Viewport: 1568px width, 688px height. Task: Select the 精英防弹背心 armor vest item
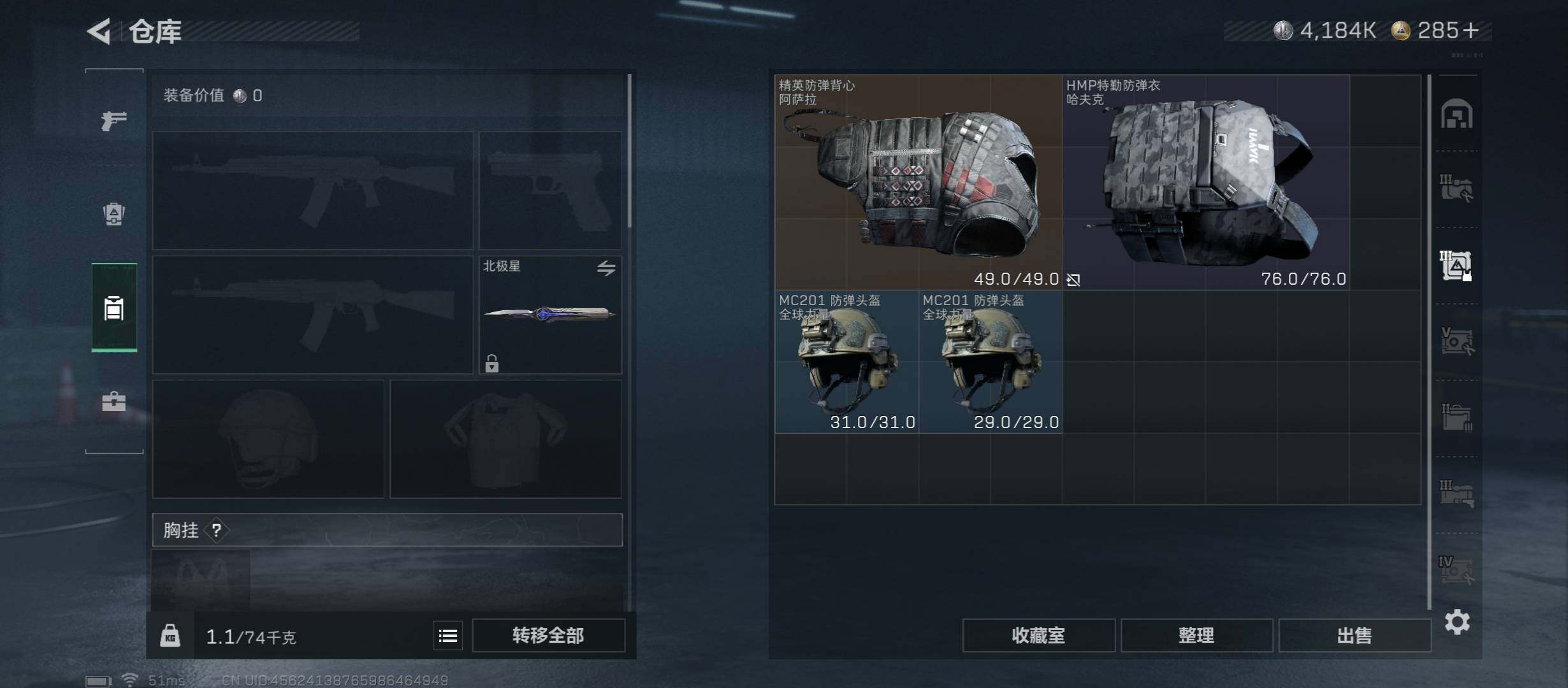pyautogui.click(x=918, y=182)
